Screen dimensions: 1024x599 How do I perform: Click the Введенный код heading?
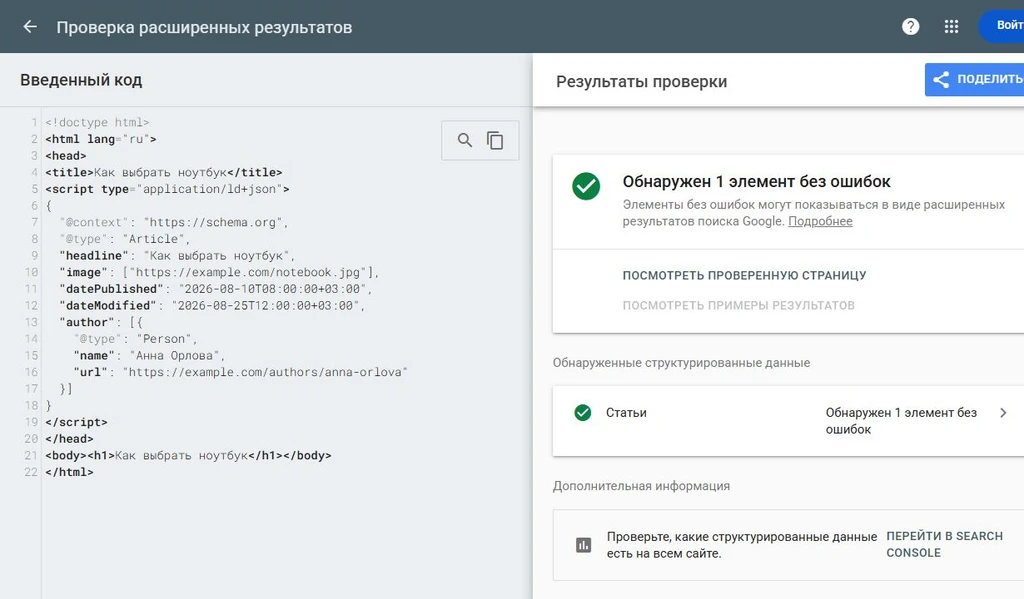[81, 80]
